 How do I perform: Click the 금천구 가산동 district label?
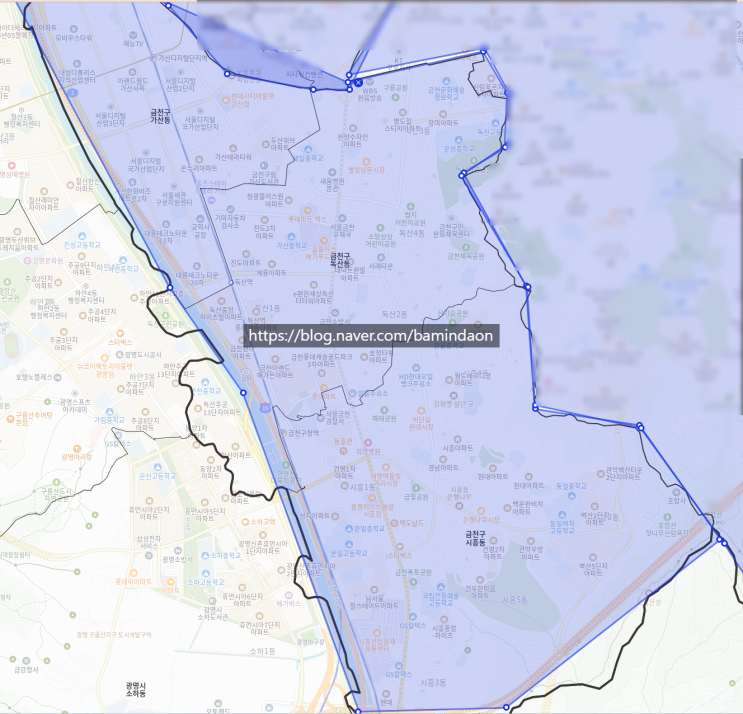click(160, 117)
